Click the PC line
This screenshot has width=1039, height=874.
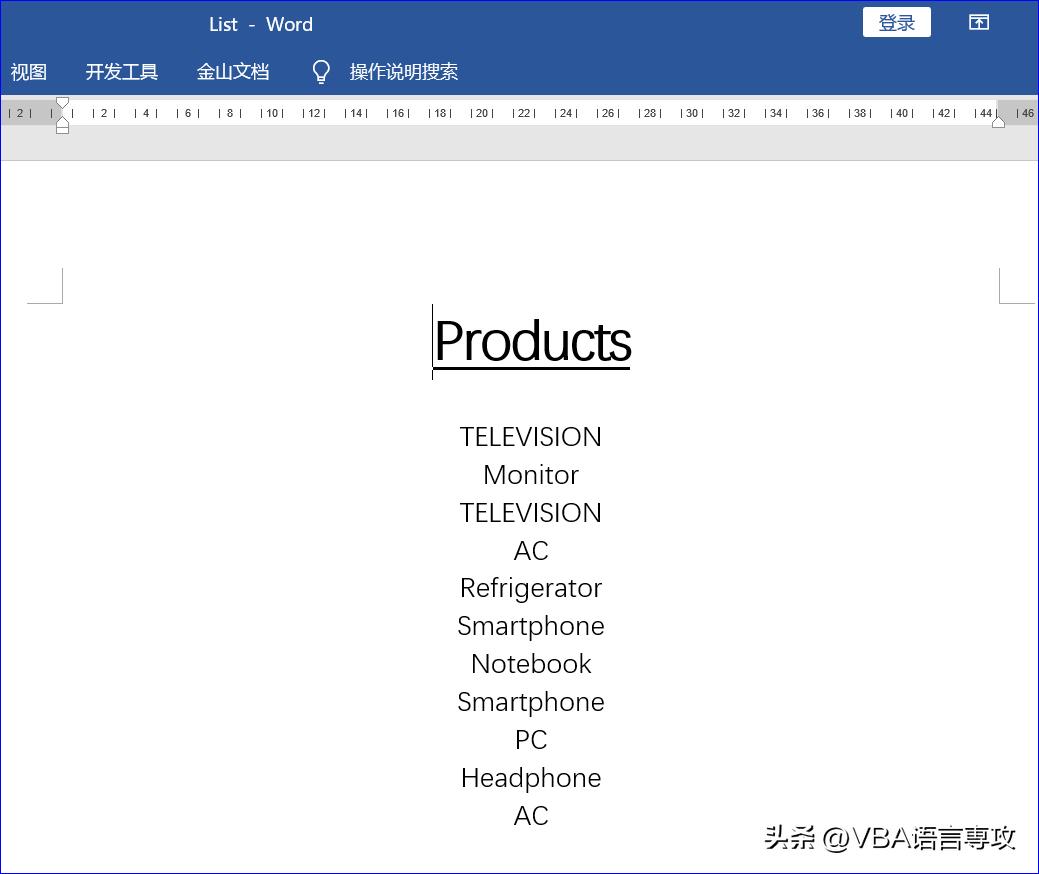(x=531, y=740)
